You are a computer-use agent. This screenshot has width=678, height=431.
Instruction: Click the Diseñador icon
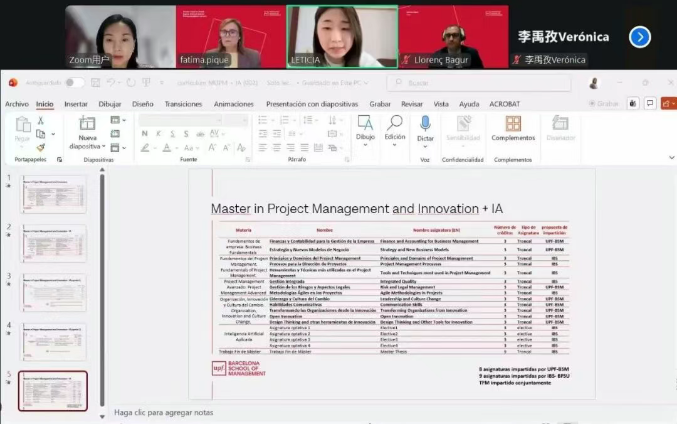tap(561, 124)
